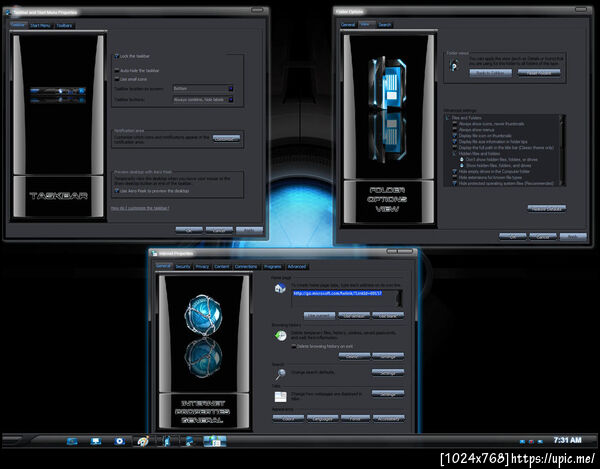Check Always show menus in Folder Options

coord(455,130)
